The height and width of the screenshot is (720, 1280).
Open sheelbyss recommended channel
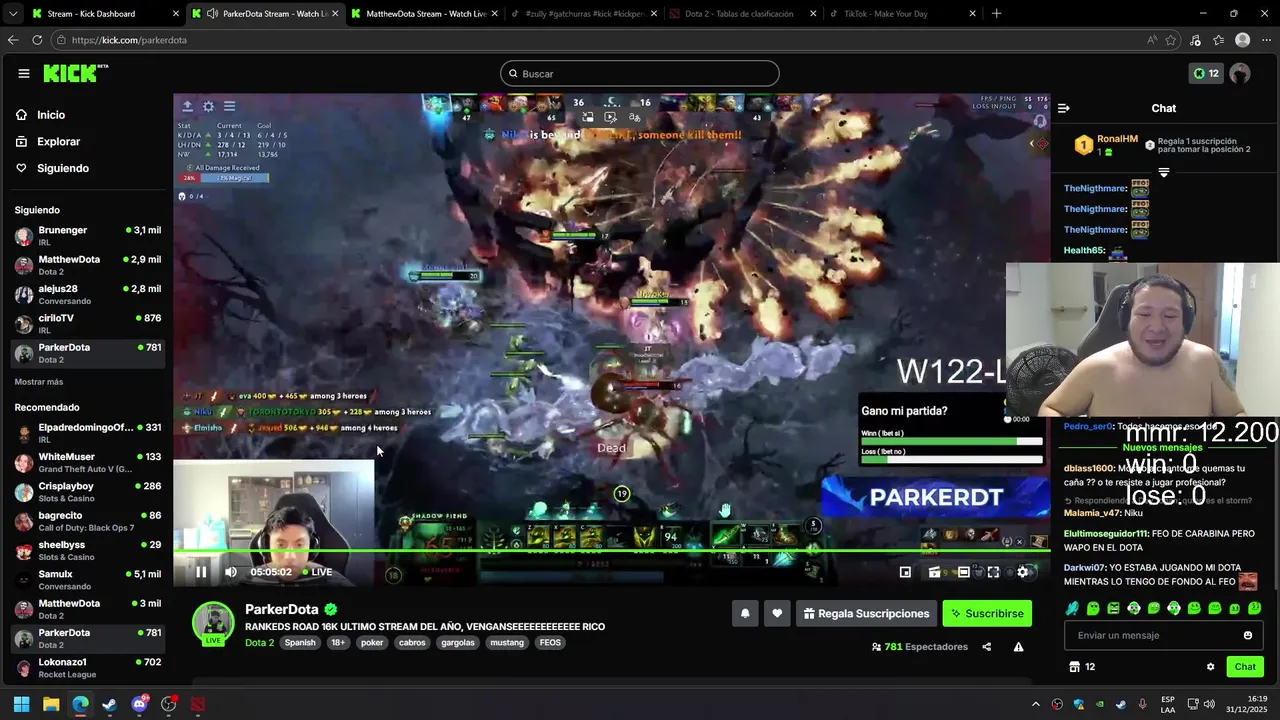click(88, 550)
